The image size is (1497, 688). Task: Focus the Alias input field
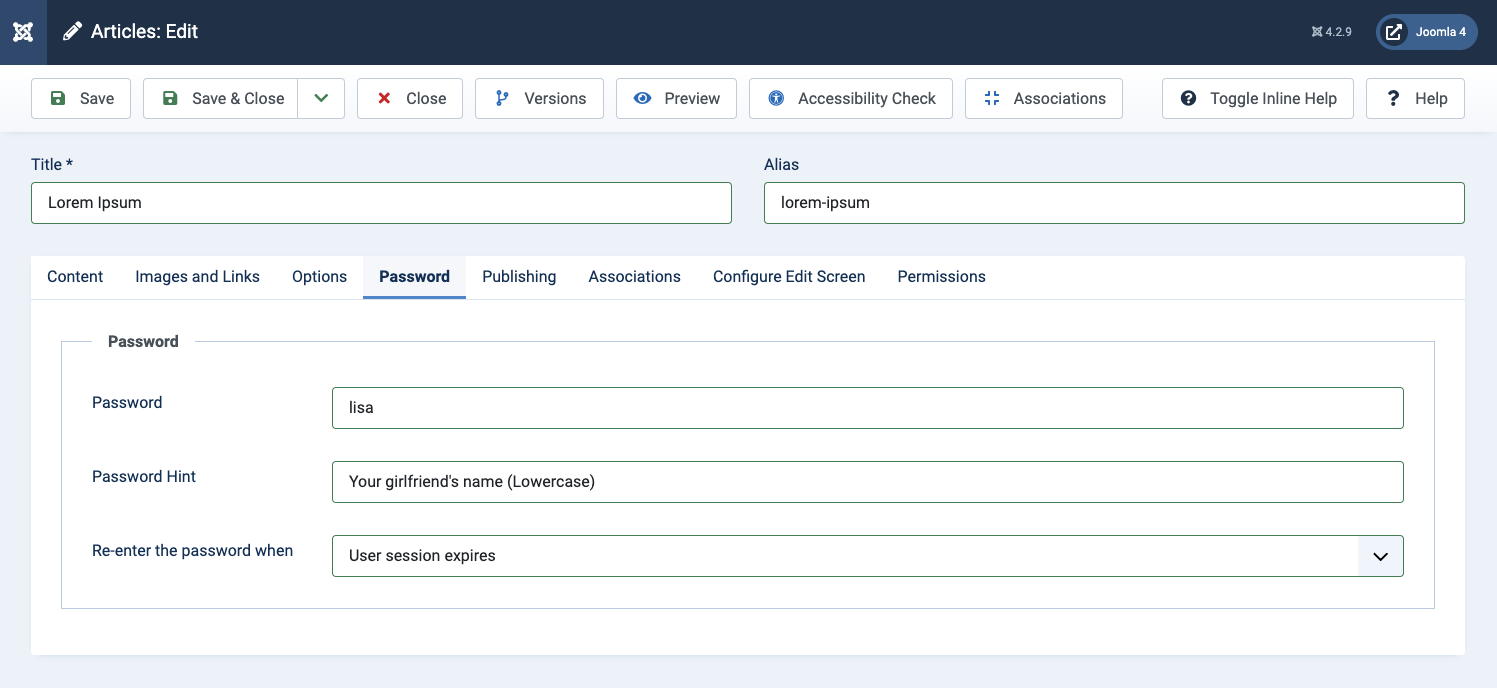point(1114,202)
